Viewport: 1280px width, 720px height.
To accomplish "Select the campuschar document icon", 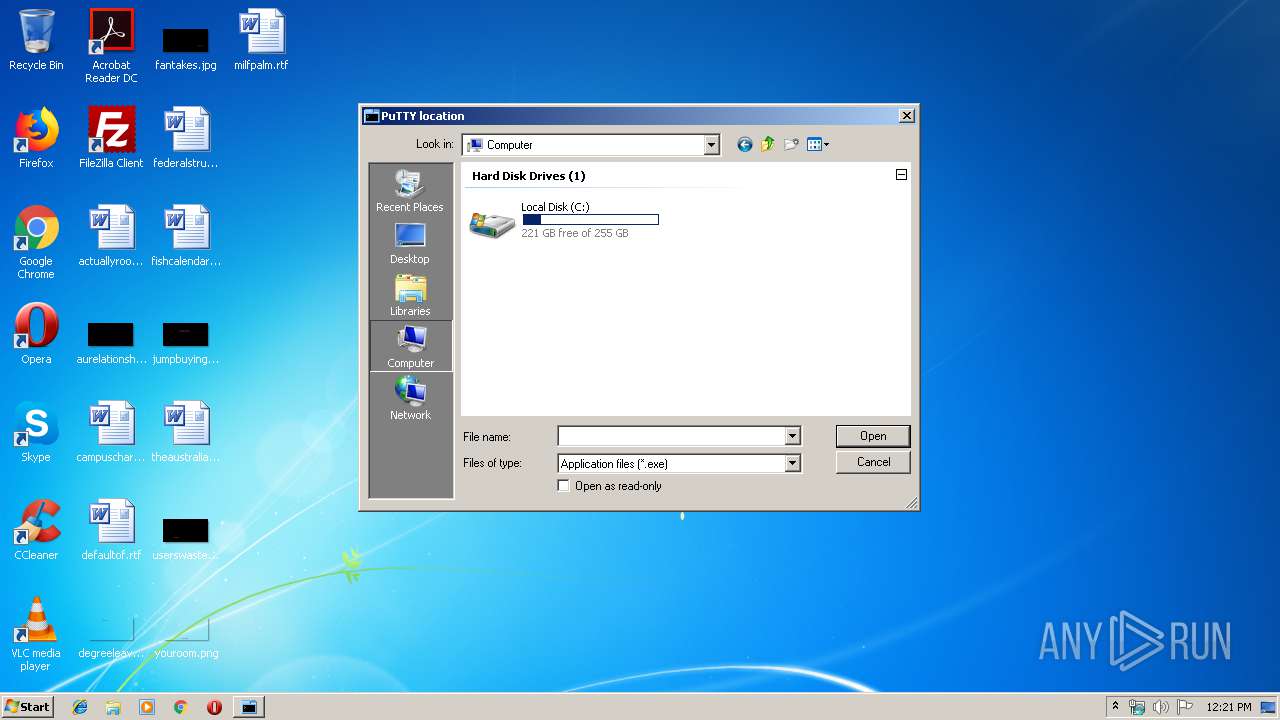I will coord(111,432).
